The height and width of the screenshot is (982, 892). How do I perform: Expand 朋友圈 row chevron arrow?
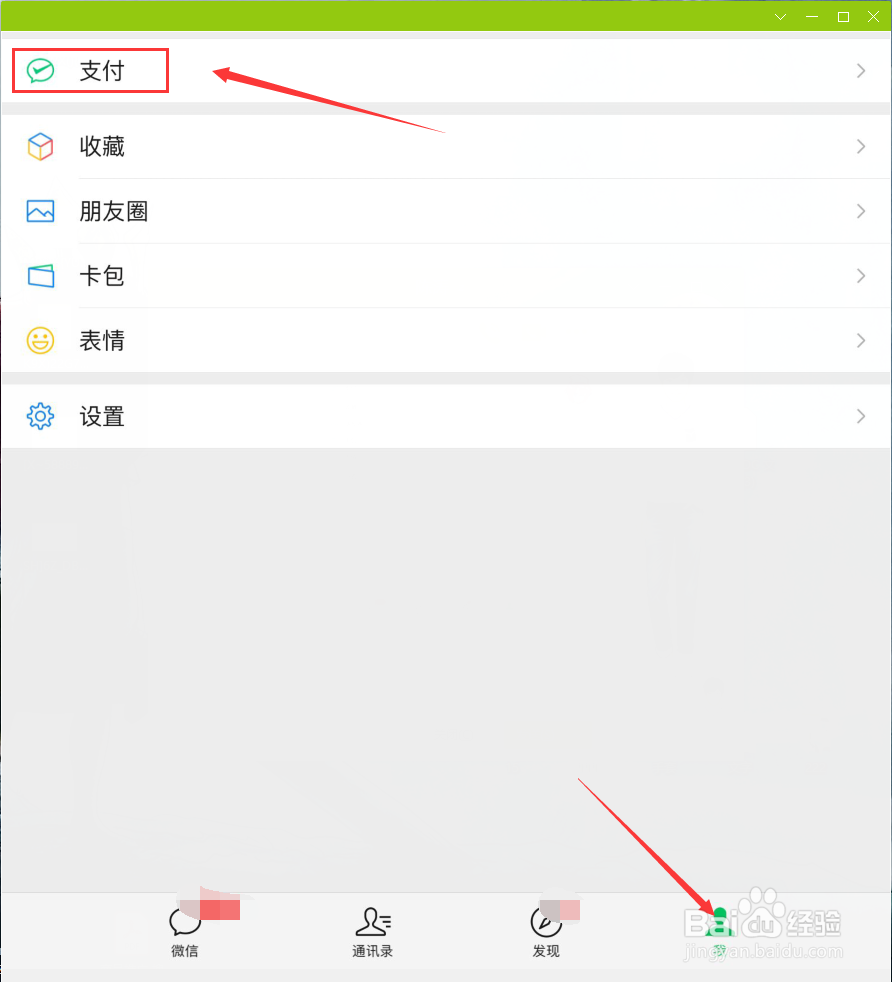point(861,211)
